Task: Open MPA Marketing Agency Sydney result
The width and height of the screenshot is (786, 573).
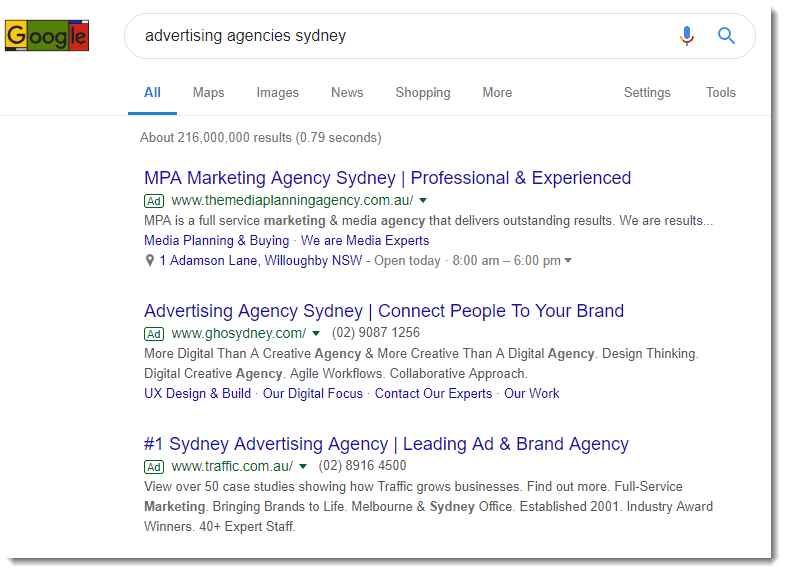Action: pyautogui.click(x=387, y=178)
